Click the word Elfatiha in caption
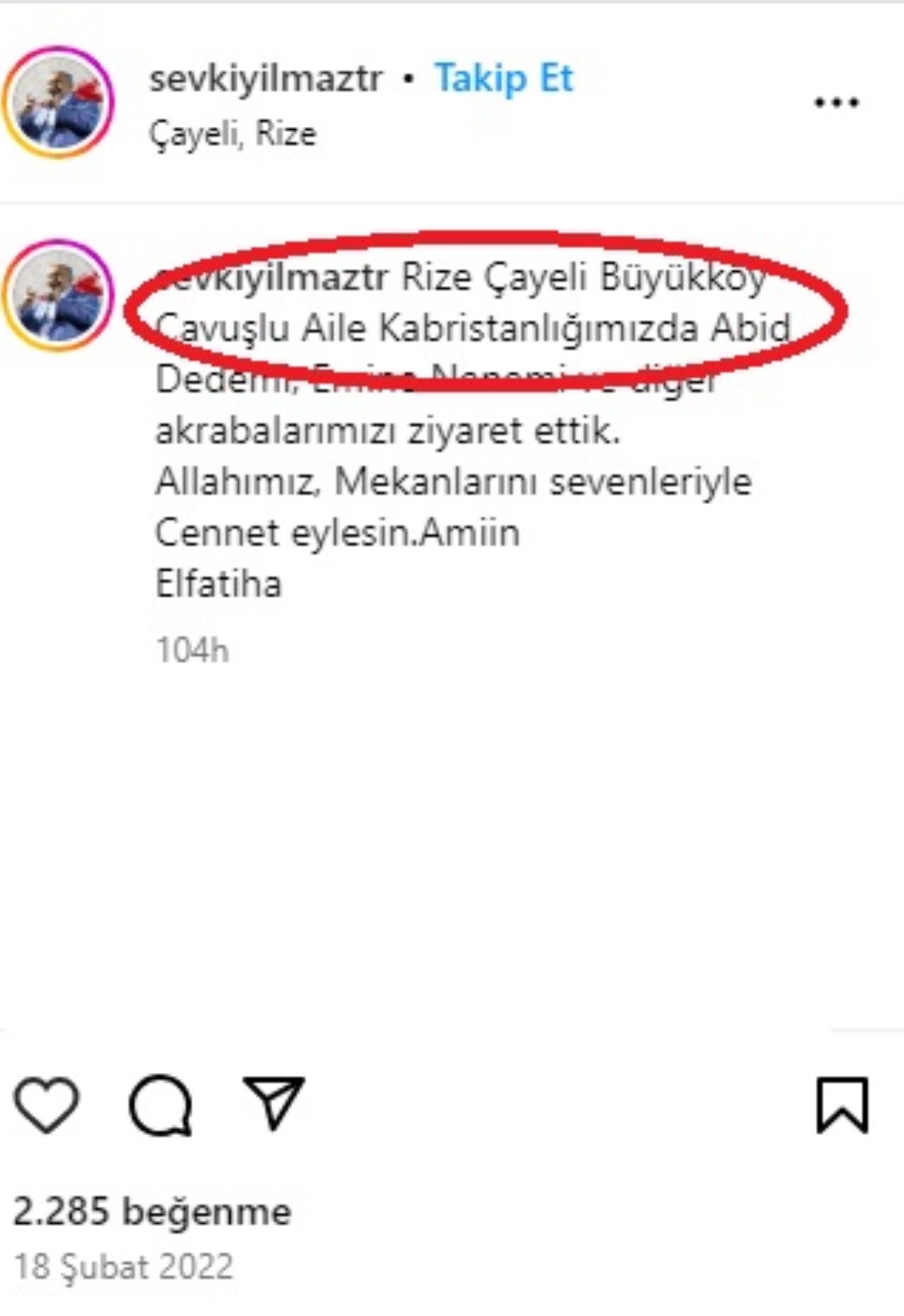Image resolution: width=904 pixels, height=1316 pixels. 218,584
